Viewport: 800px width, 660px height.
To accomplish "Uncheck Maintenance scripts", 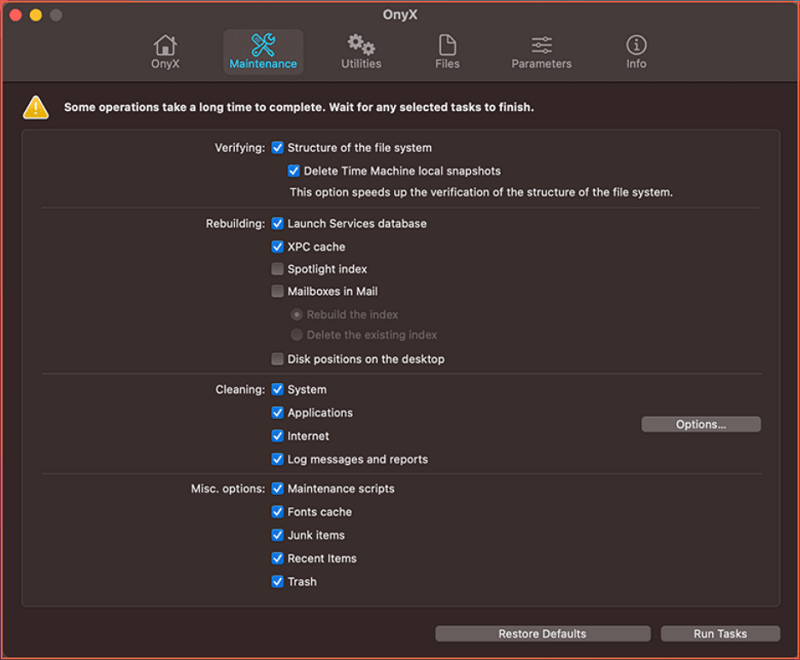I will click(278, 489).
